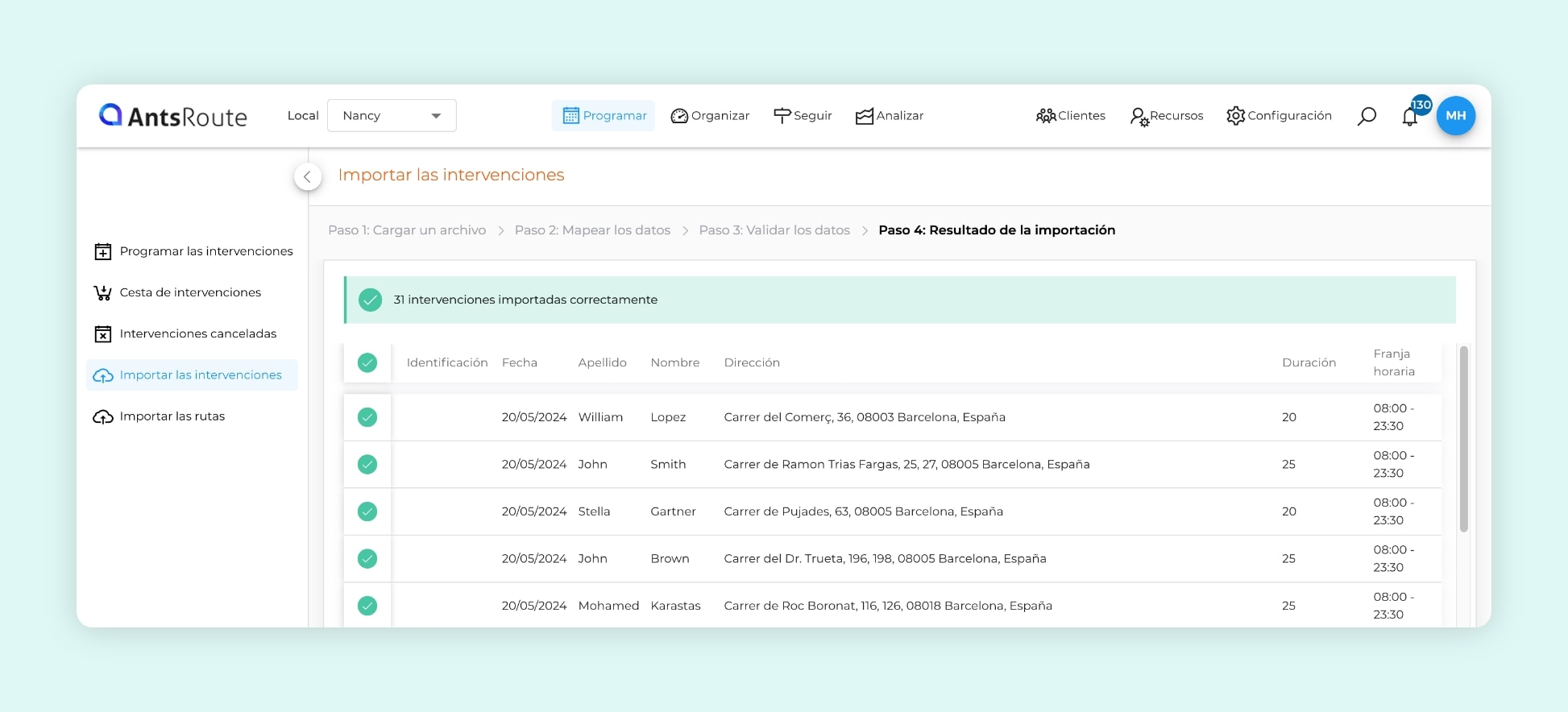Click the AntsRoute logo
Viewport: 1568px width, 712px height.
pyautogui.click(x=172, y=116)
